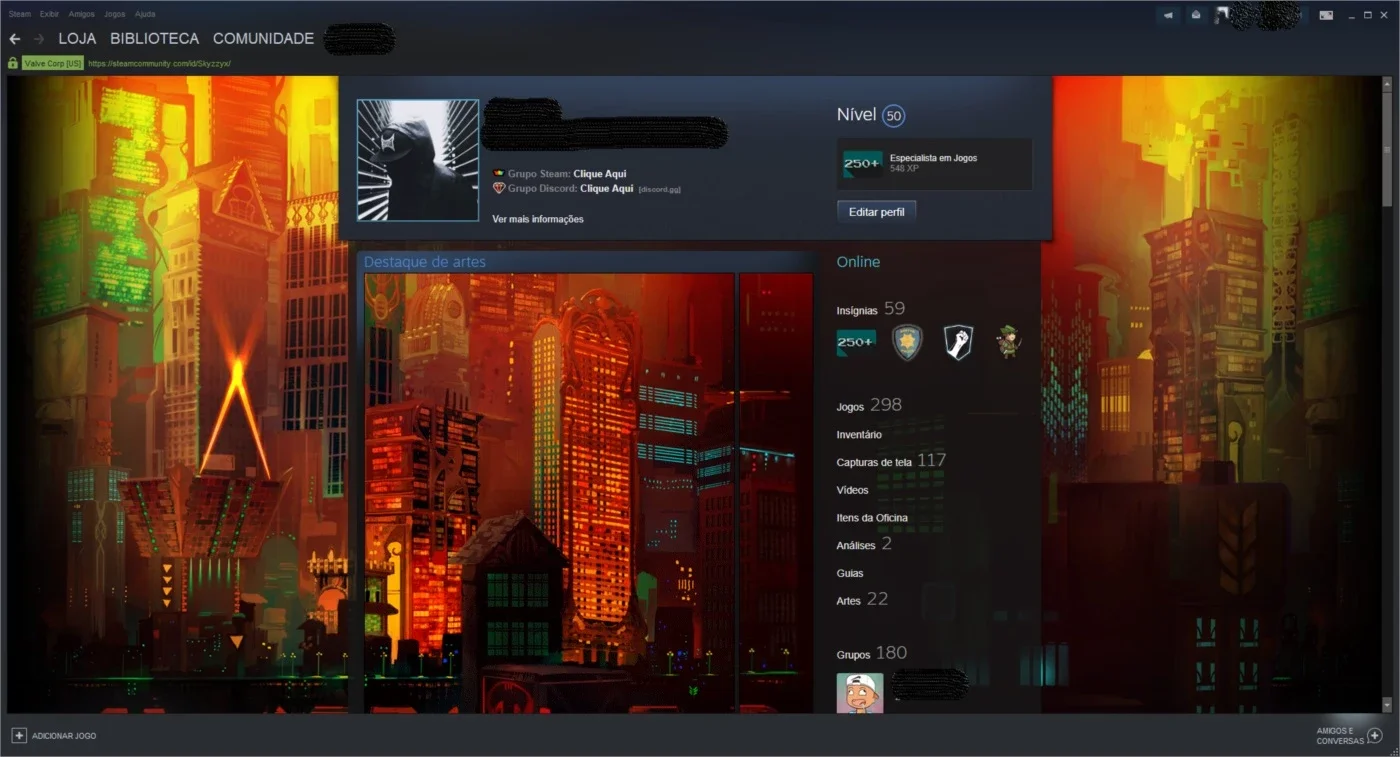This screenshot has width=1400, height=757.
Task: Open the Inventário link
Action: point(859,435)
